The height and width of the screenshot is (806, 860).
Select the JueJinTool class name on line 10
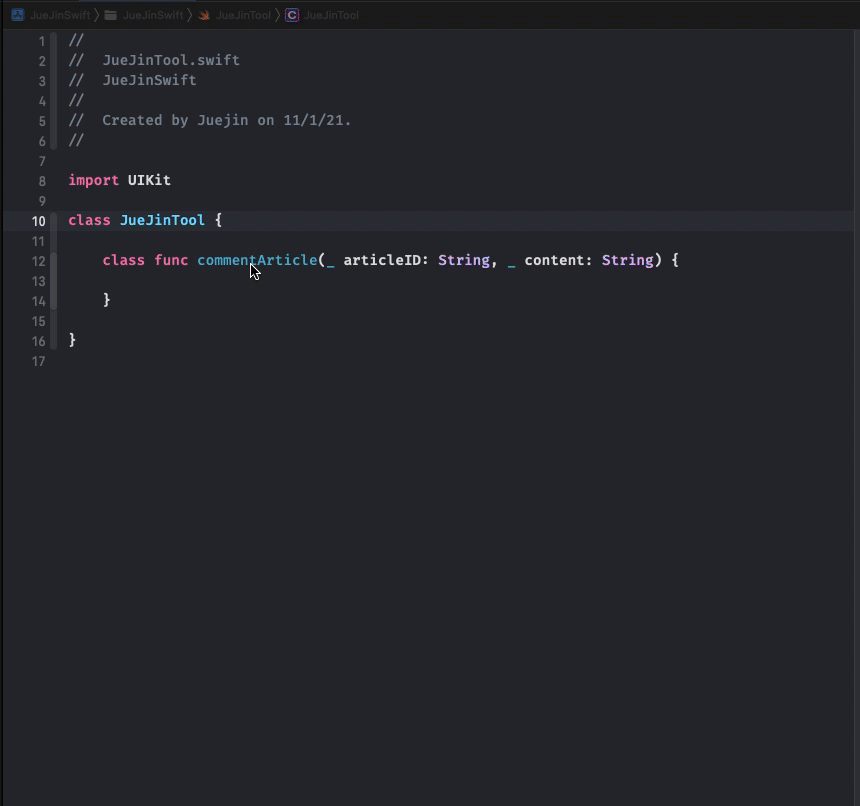point(161,220)
